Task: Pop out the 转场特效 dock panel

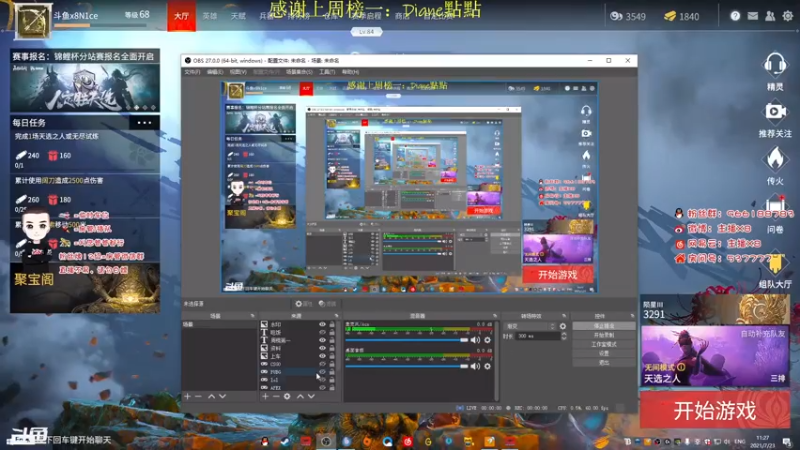Action: coord(564,316)
